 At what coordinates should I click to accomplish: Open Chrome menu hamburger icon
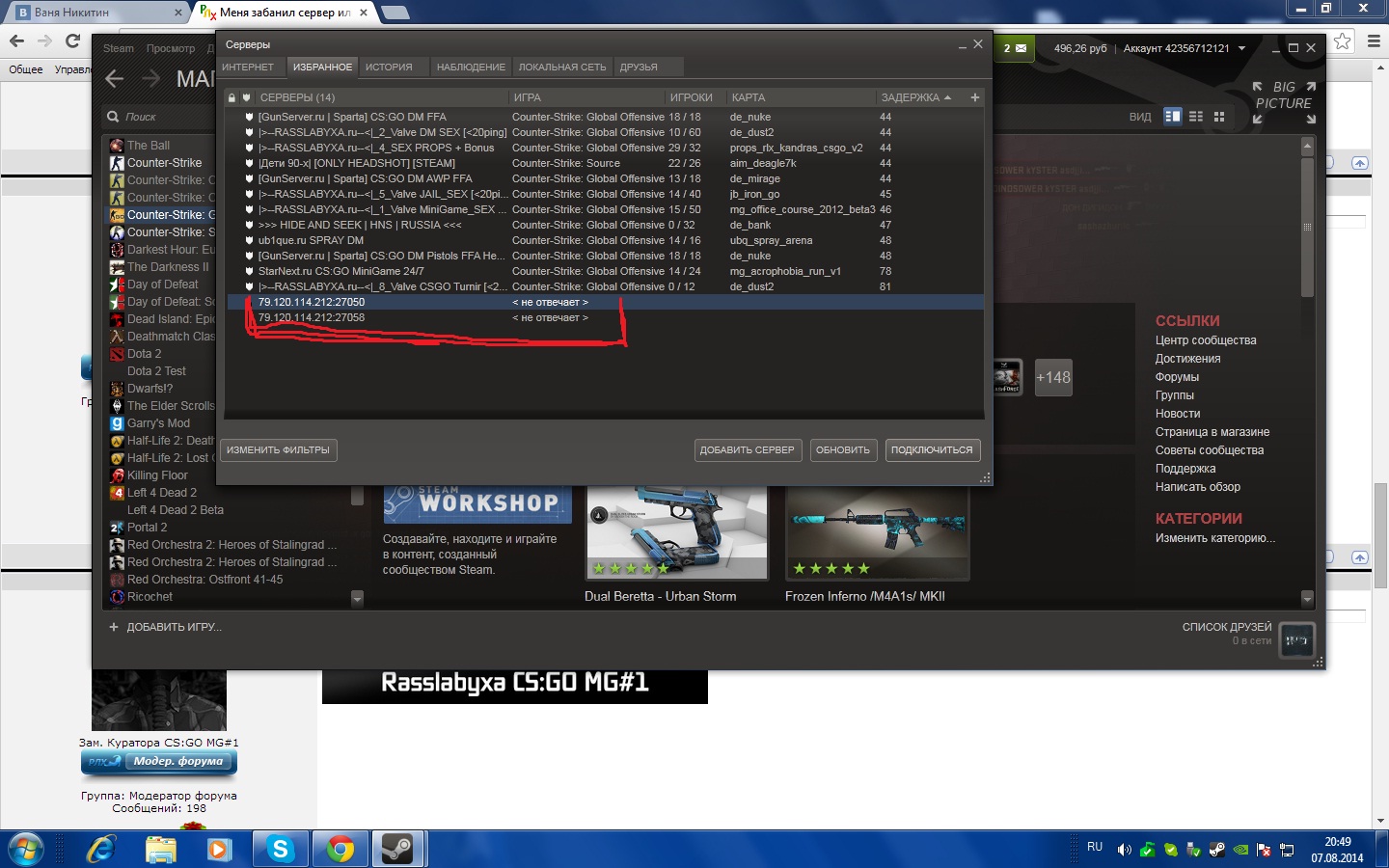pos(1374,41)
